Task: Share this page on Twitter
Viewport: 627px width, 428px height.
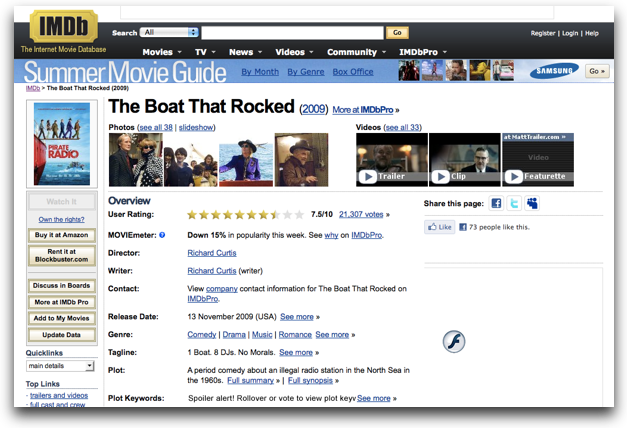Action: pyautogui.click(x=514, y=203)
